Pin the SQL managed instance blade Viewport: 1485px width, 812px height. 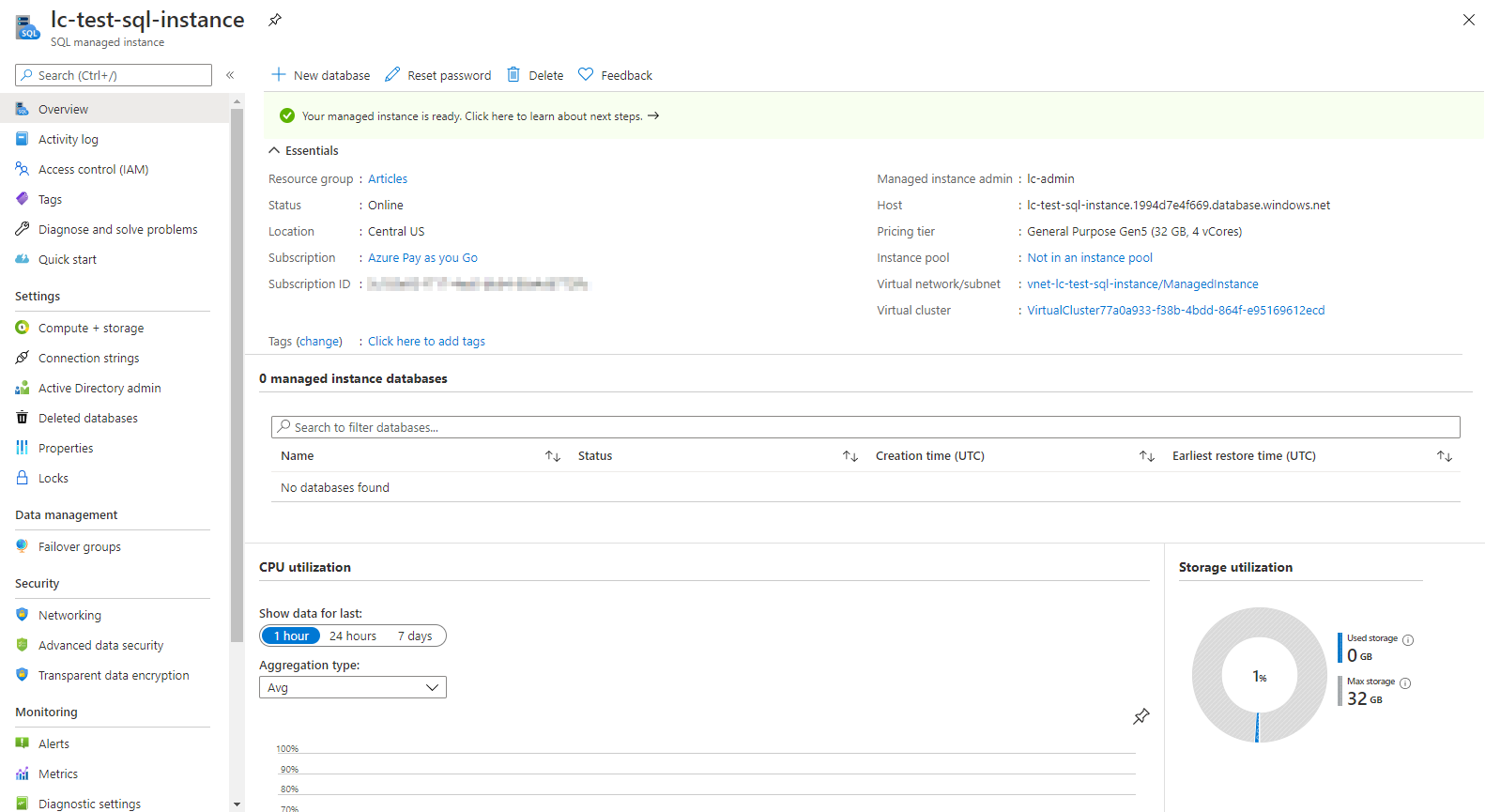point(275,20)
